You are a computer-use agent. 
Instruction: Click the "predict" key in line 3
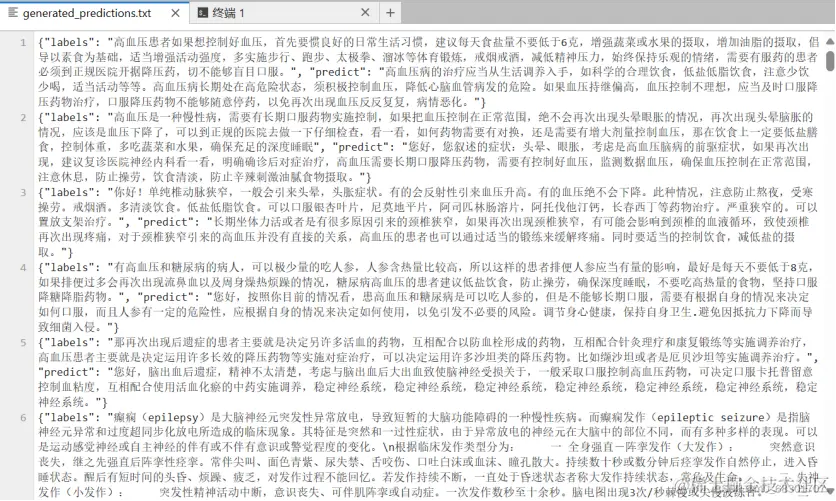(x=167, y=223)
